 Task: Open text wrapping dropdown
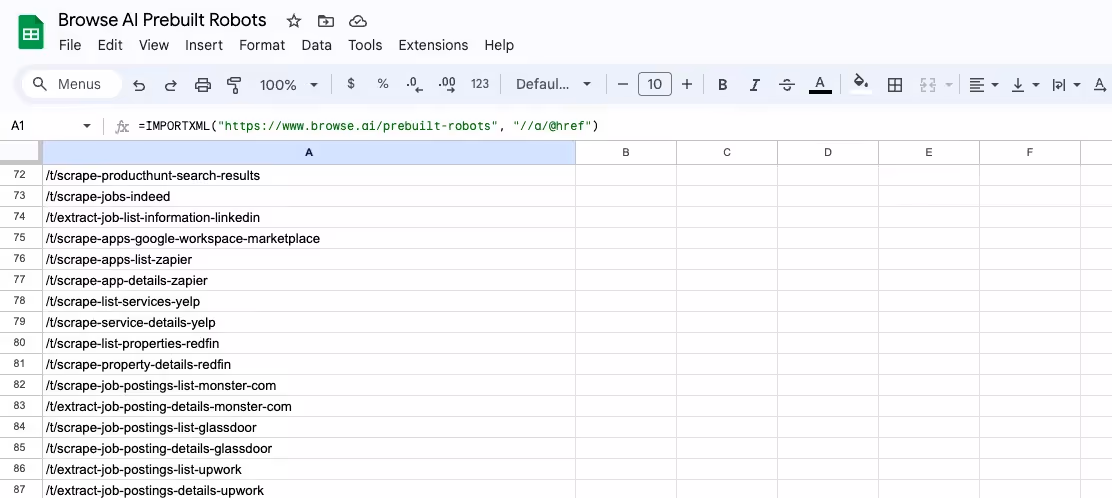[1066, 84]
